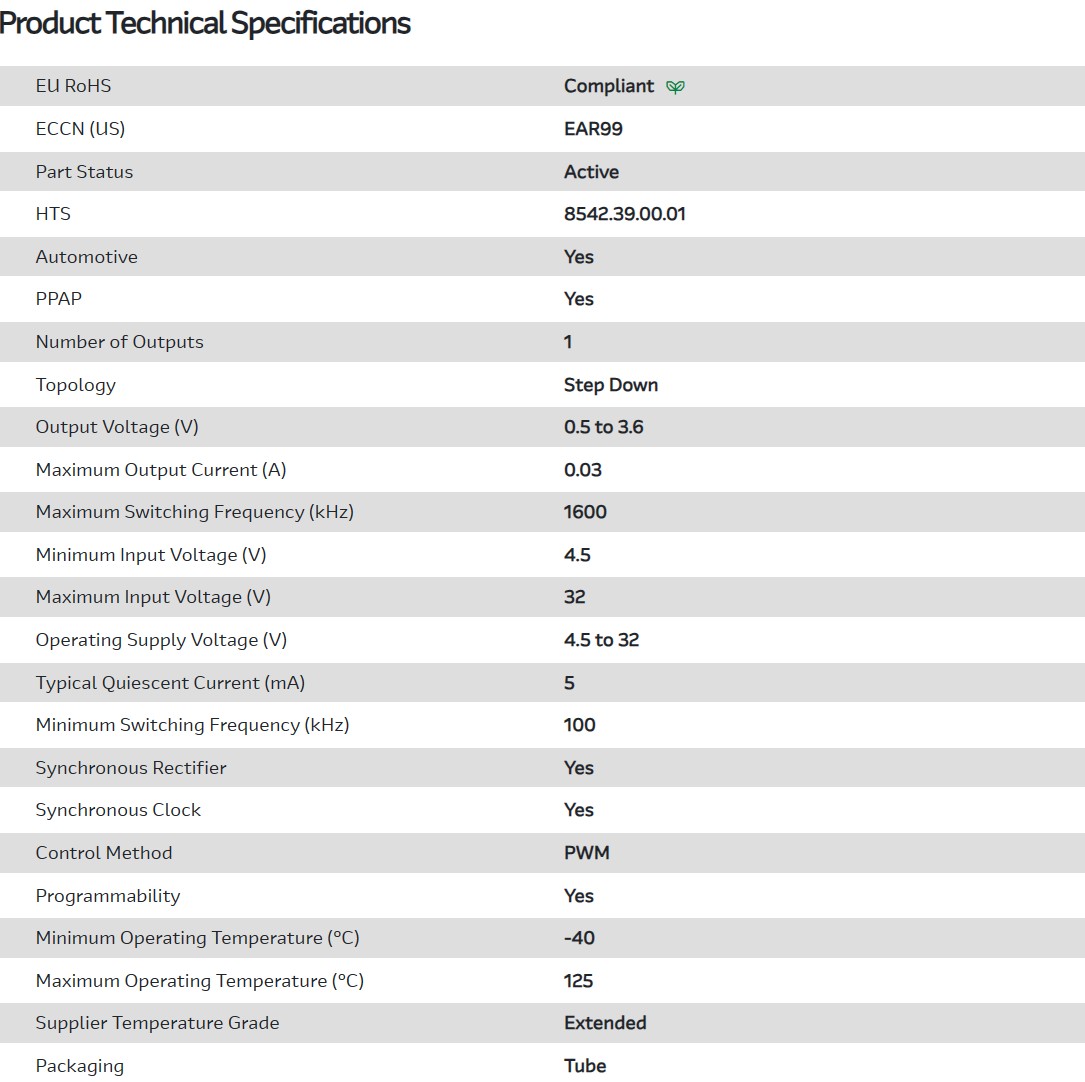Click the Product Technical Specifications heading

205,23
